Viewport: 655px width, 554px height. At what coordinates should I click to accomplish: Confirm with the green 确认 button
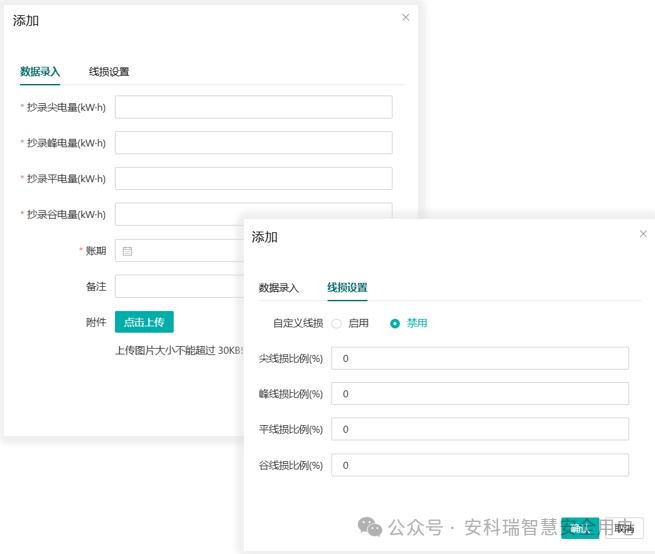click(580, 528)
